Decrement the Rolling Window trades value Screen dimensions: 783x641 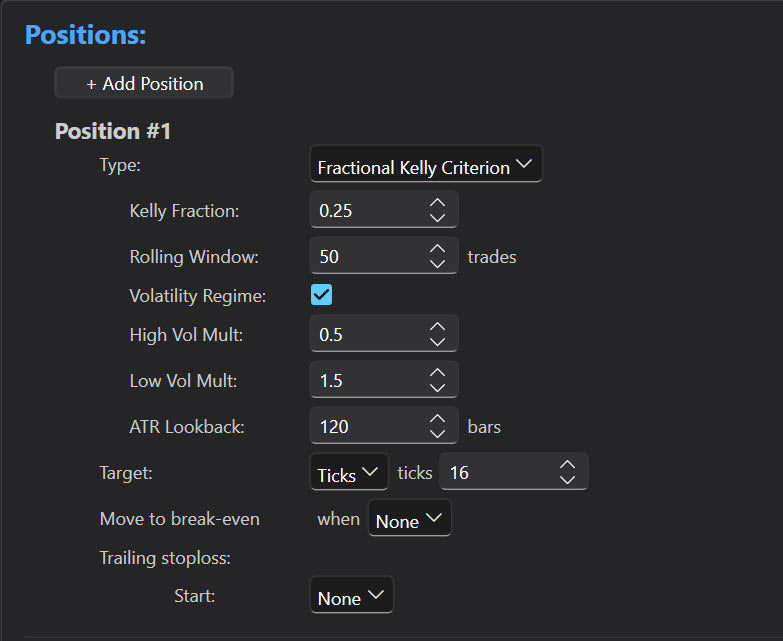437,264
